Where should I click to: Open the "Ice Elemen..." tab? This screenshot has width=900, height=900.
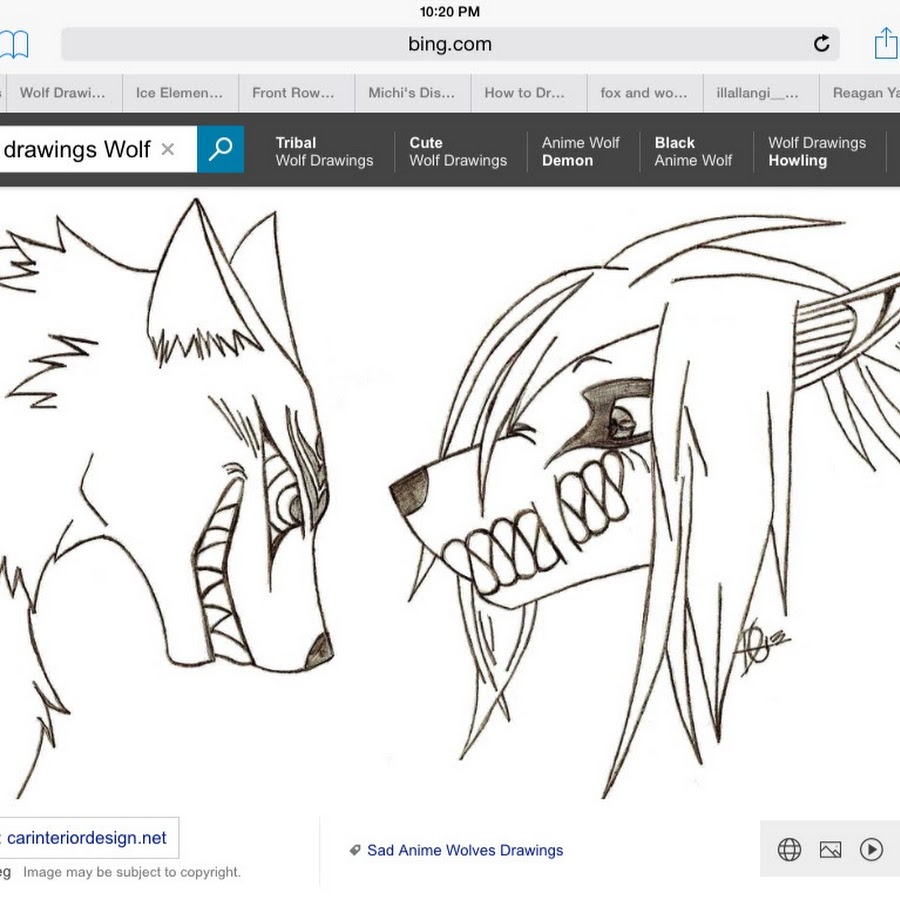(x=179, y=93)
